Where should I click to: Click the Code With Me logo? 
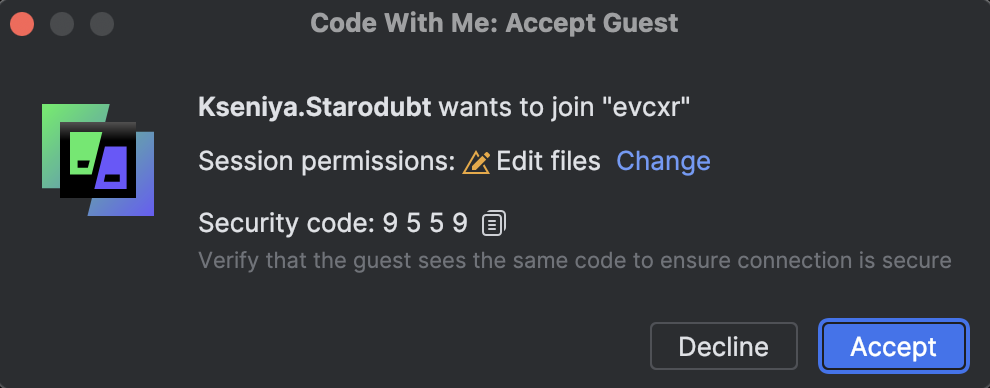click(x=98, y=160)
